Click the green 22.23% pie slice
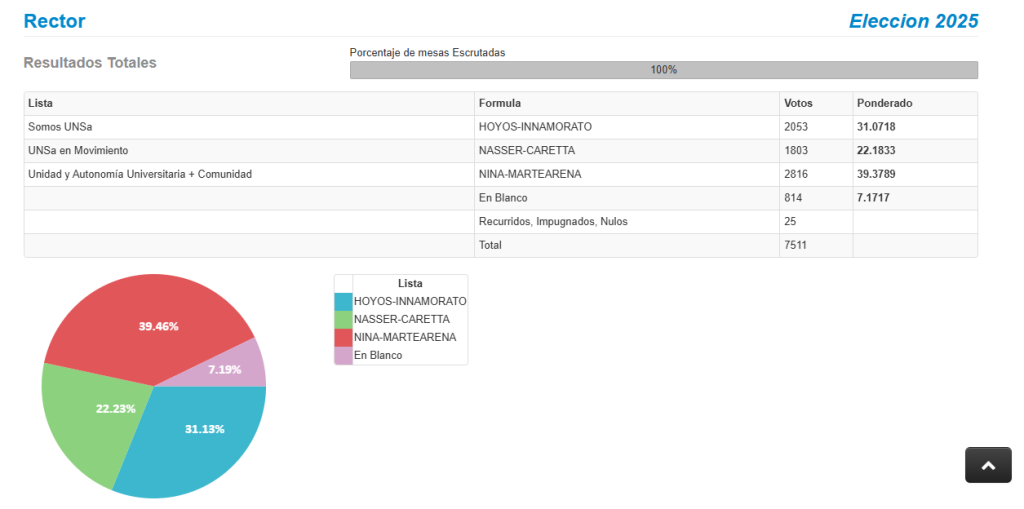Image resolution: width=1024 pixels, height=509 pixels. [90, 415]
